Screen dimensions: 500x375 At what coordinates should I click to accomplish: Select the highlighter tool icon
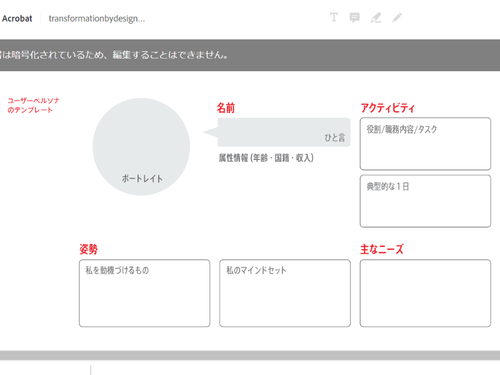(376, 17)
